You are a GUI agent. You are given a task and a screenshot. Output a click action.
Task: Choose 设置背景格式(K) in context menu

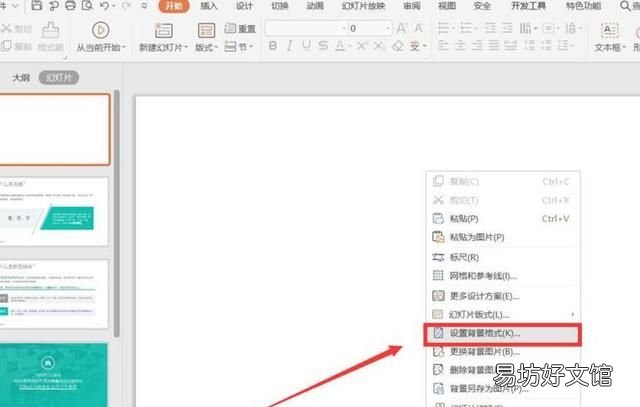pyautogui.click(x=502, y=334)
